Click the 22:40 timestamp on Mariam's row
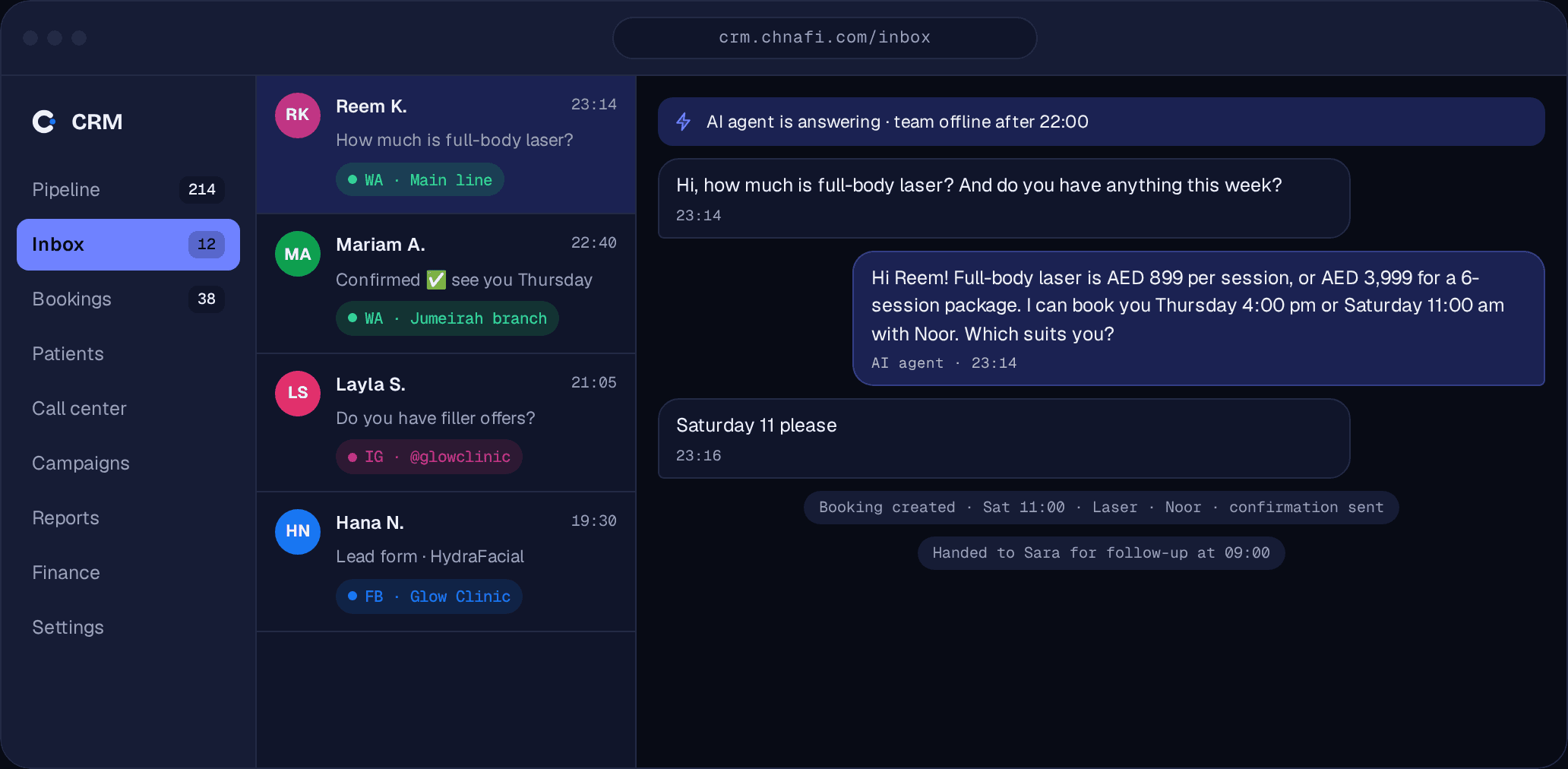This screenshot has width=1568, height=769. coord(594,243)
